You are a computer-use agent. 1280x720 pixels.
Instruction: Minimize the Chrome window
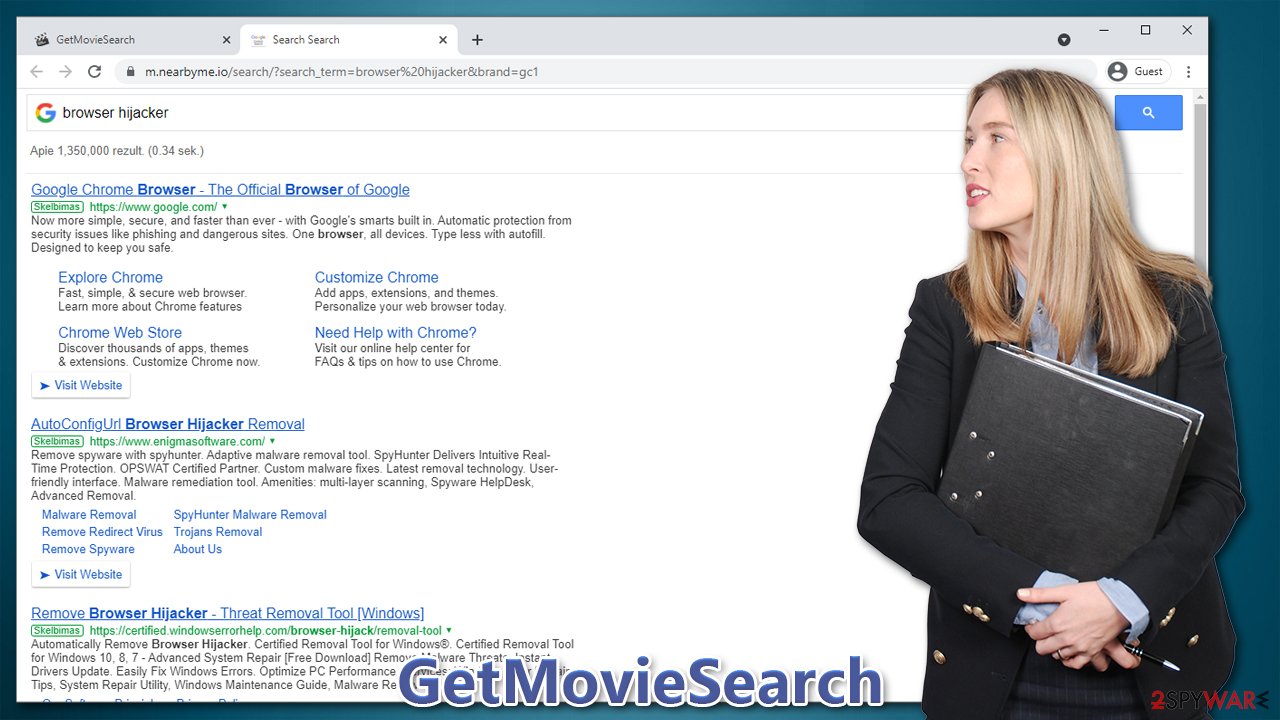pos(1104,31)
